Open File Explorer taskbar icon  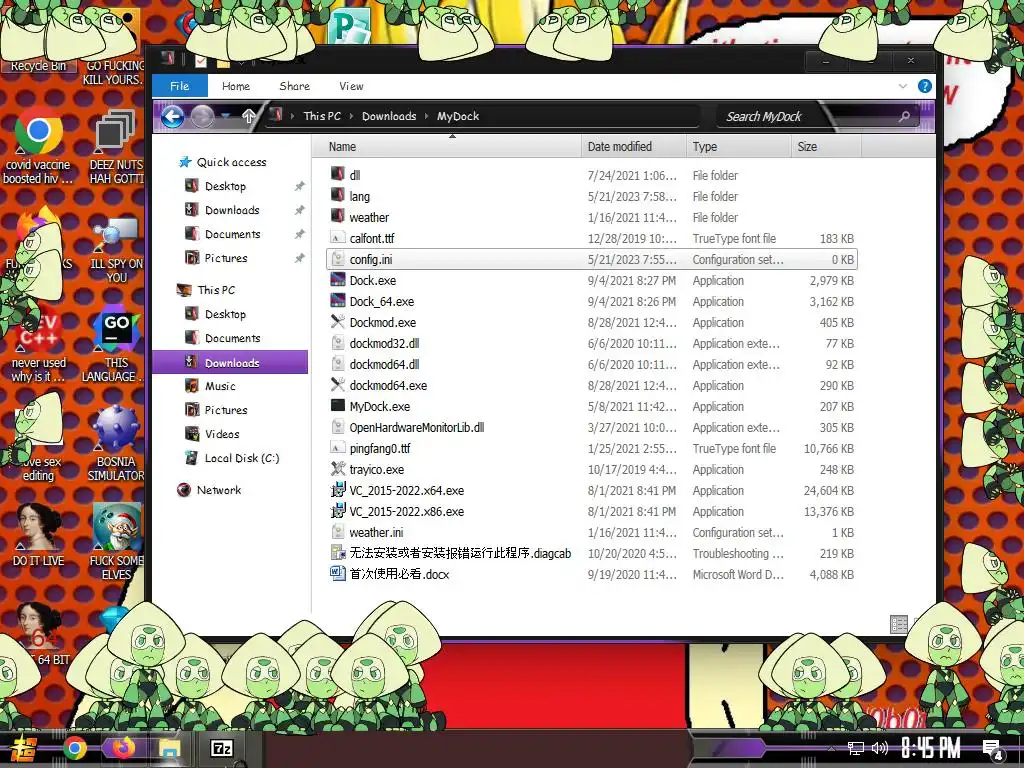point(170,748)
